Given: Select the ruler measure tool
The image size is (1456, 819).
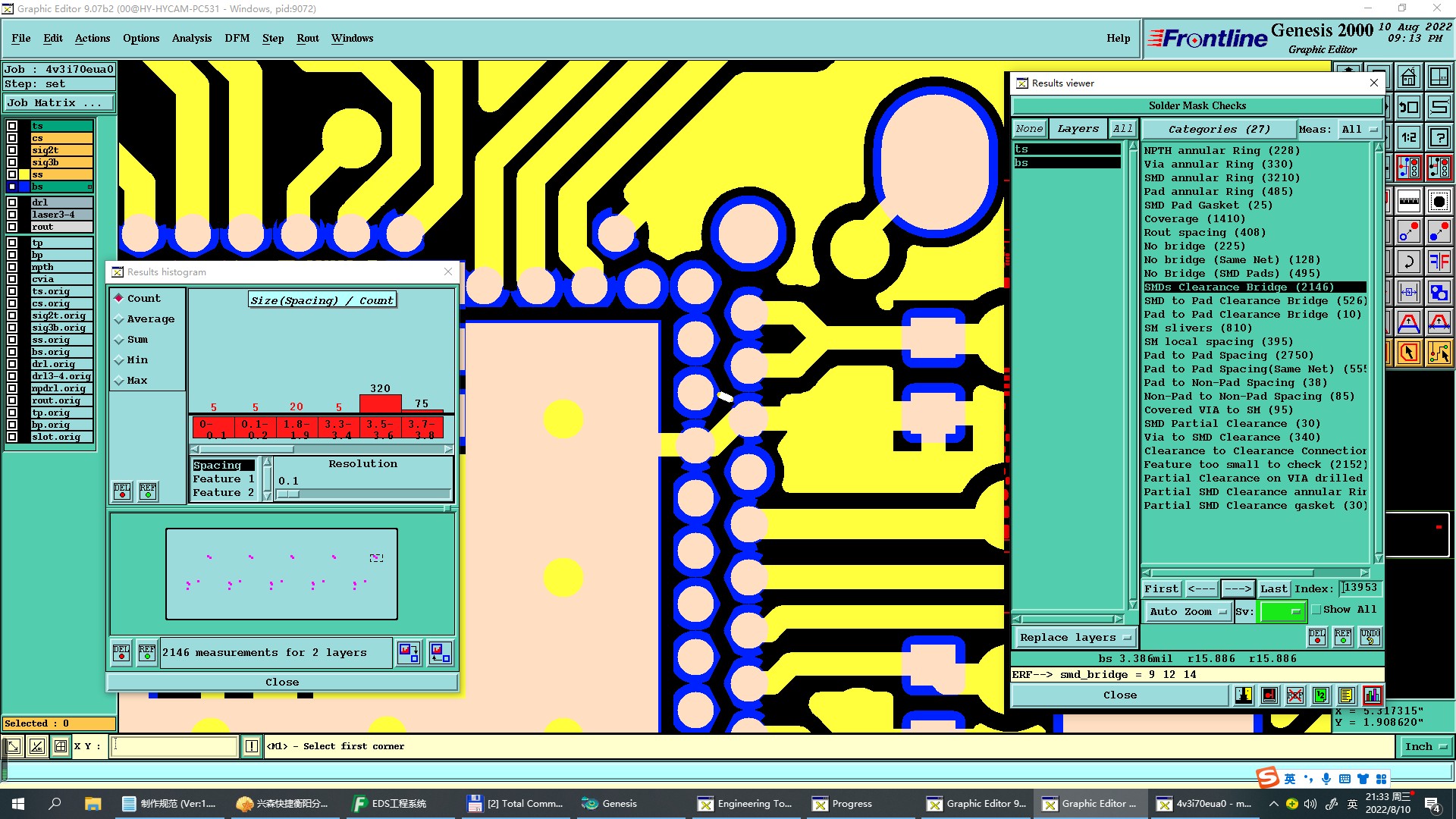Looking at the screenshot, I should [x=1408, y=202].
